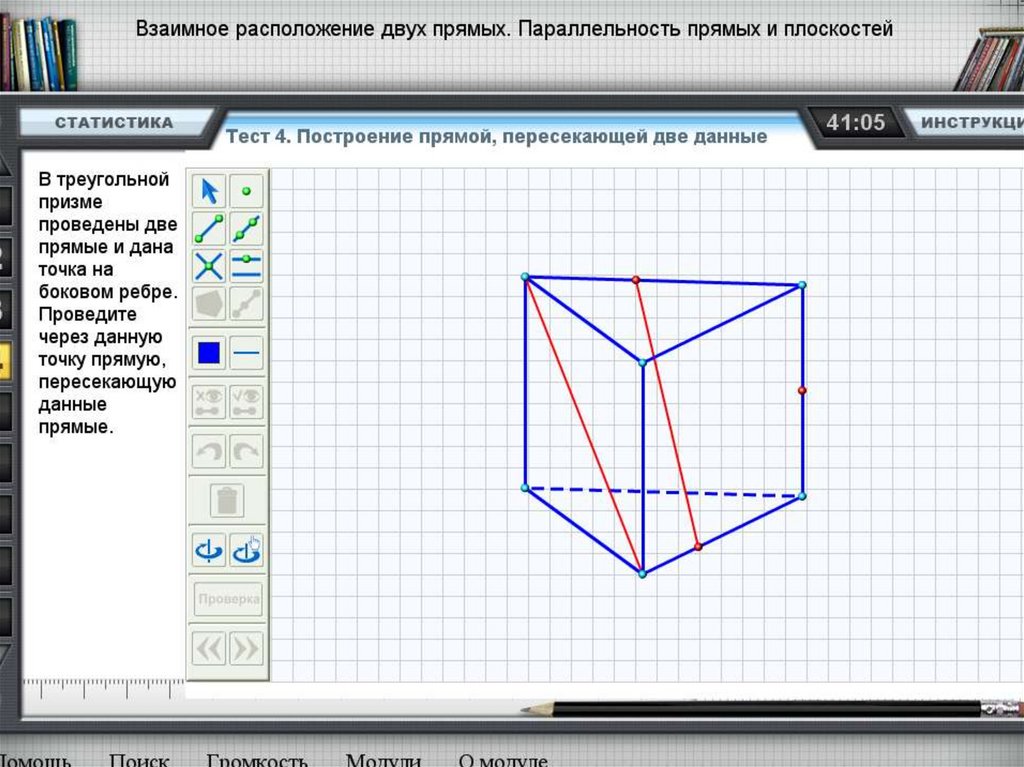Select the parallel line through point tool

[246, 266]
